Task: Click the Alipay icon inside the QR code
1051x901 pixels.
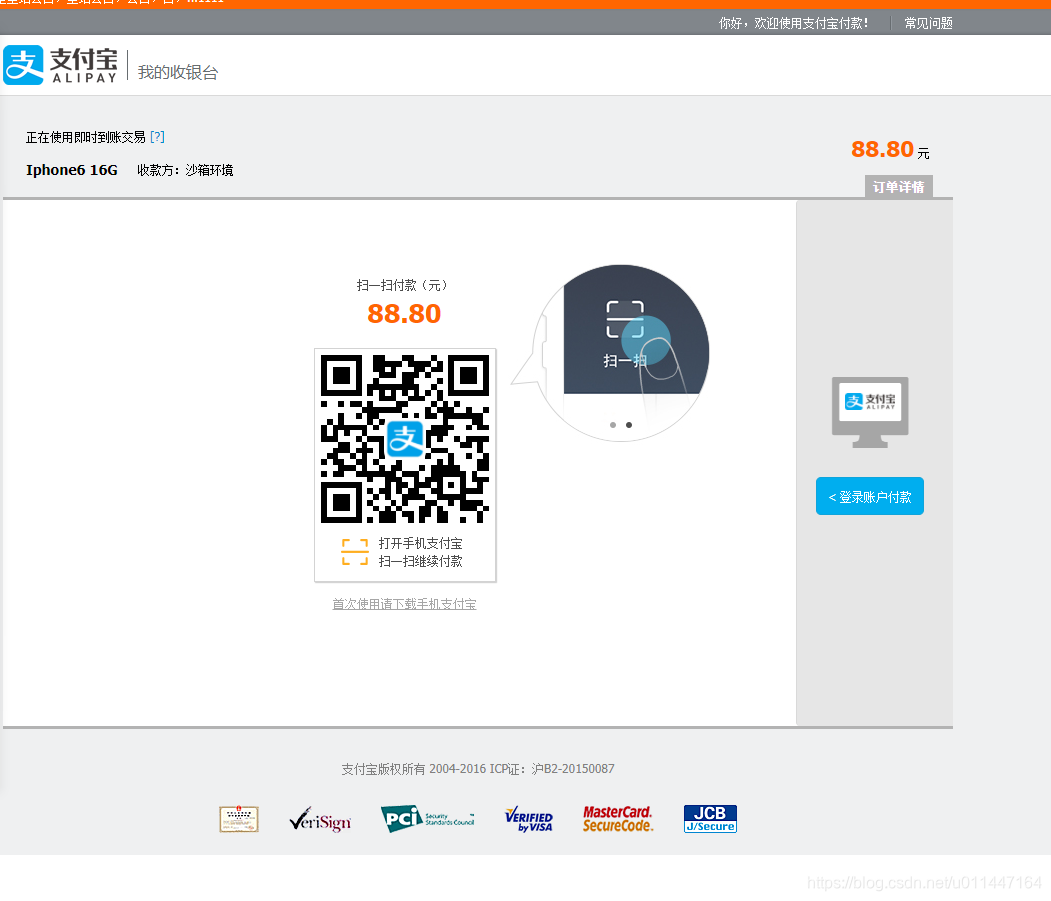Action: [405, 439]
